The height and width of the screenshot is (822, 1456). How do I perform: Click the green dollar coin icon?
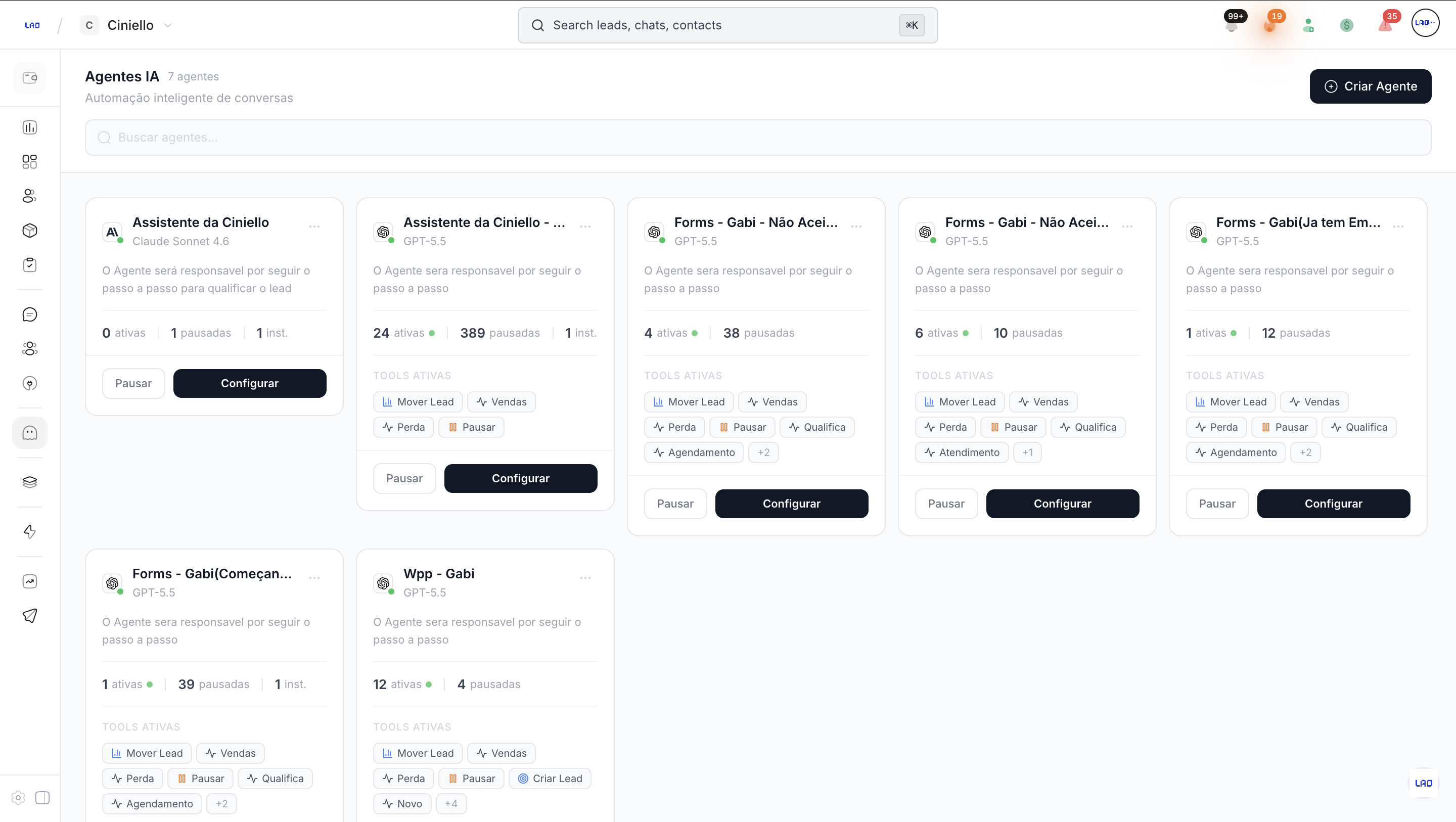click(1347, 25)
